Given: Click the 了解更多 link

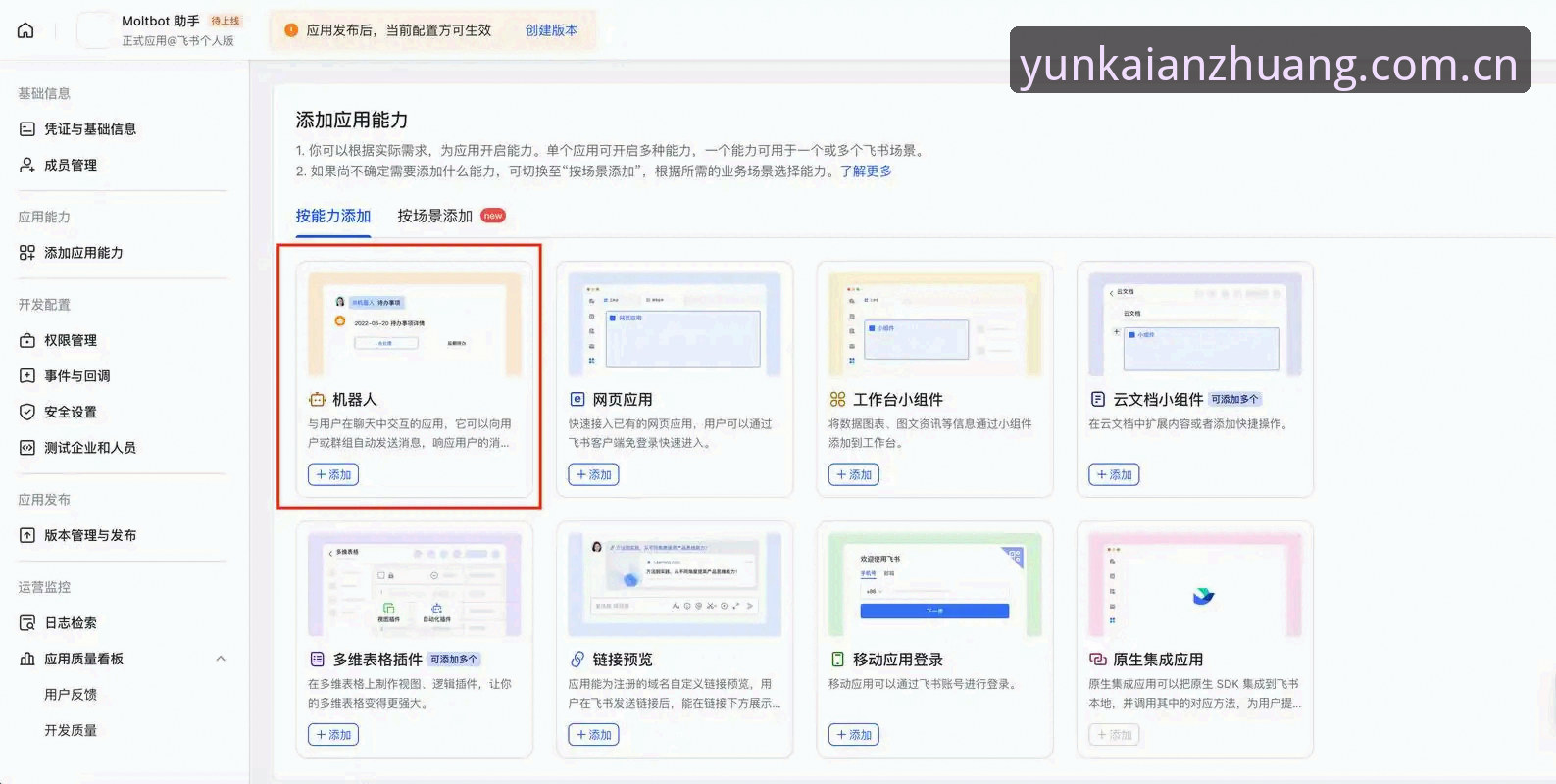Looking at the screenshot, I should tap(866, 171).
